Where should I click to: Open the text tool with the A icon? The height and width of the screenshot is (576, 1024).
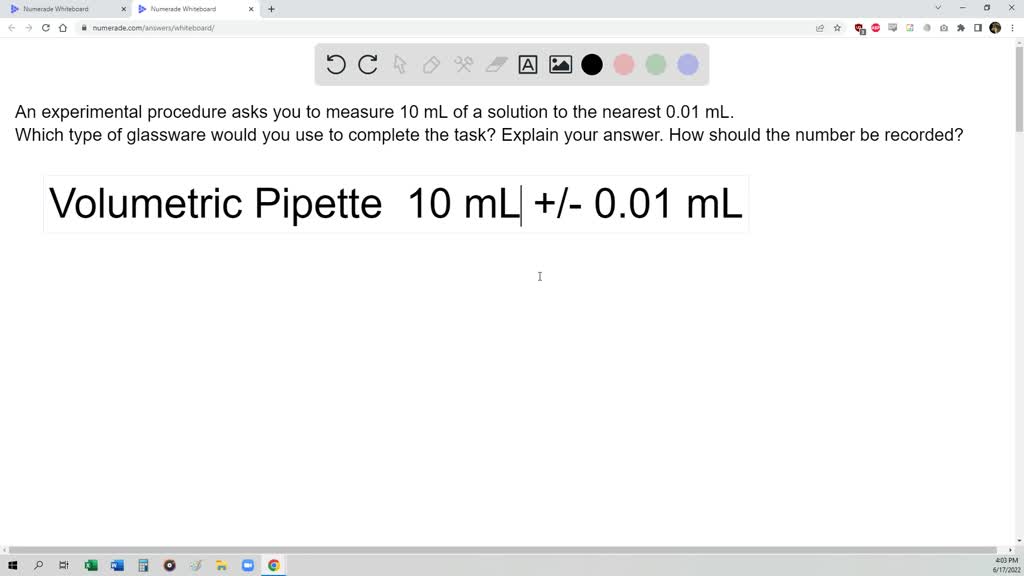(528, 64)
